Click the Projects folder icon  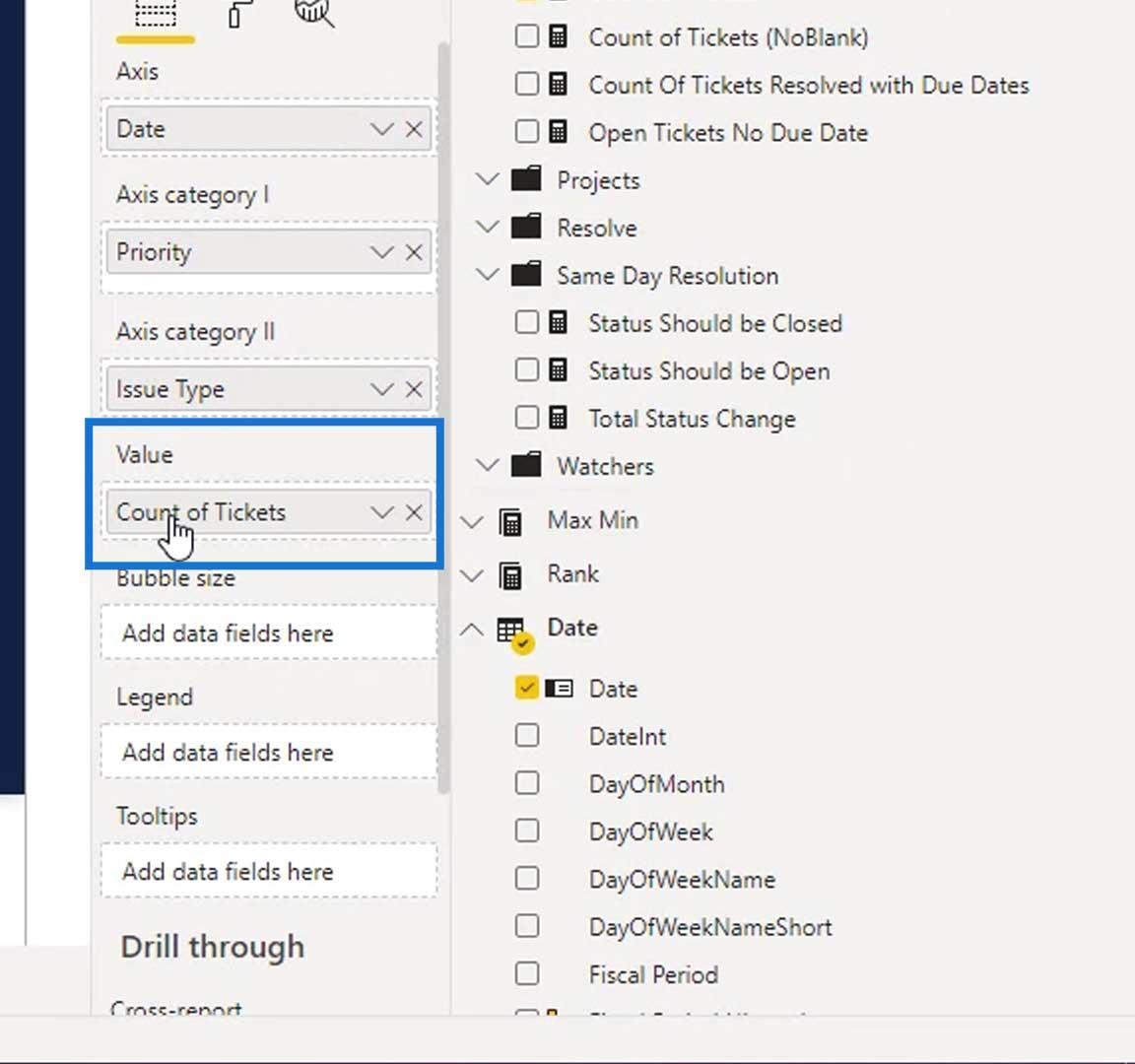coord(526,178)
